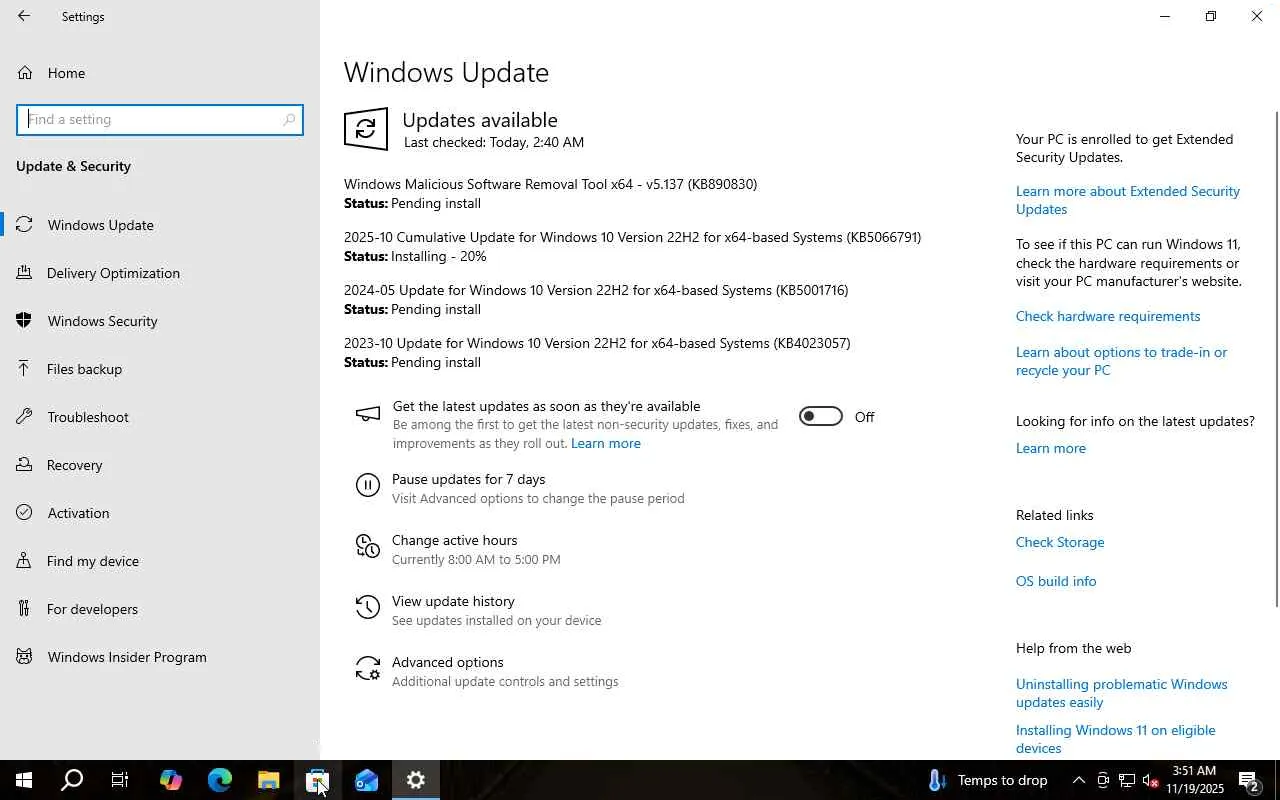Click the Delivery Optimization icon
Image resolution: width=1280 pixels, height=800 pixels.
(25, 273)
